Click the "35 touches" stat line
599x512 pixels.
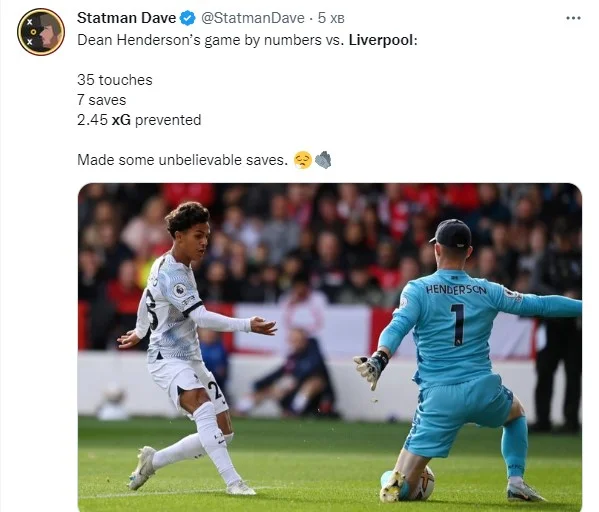tap(115, 80)
